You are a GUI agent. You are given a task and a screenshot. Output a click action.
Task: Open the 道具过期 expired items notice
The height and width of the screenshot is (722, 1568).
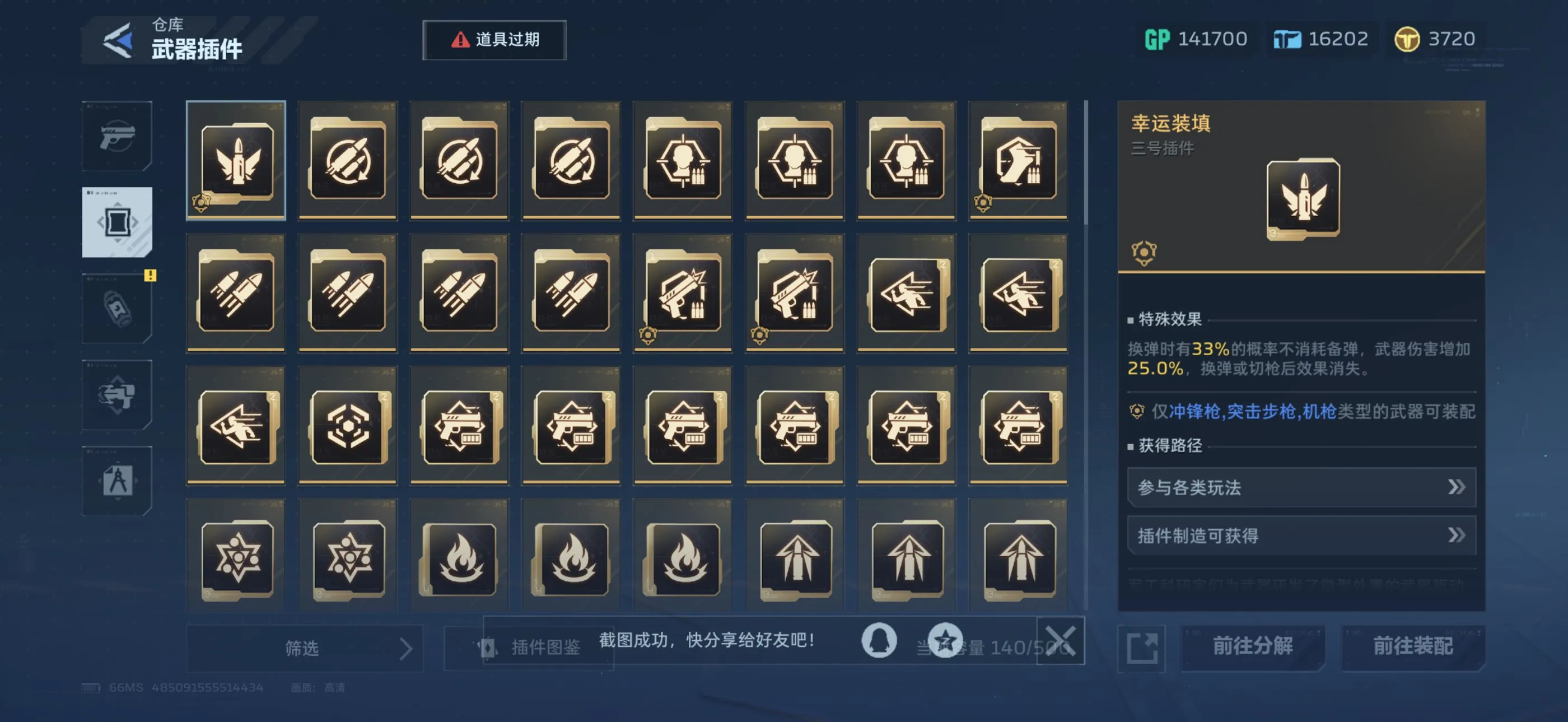point(494,40)
